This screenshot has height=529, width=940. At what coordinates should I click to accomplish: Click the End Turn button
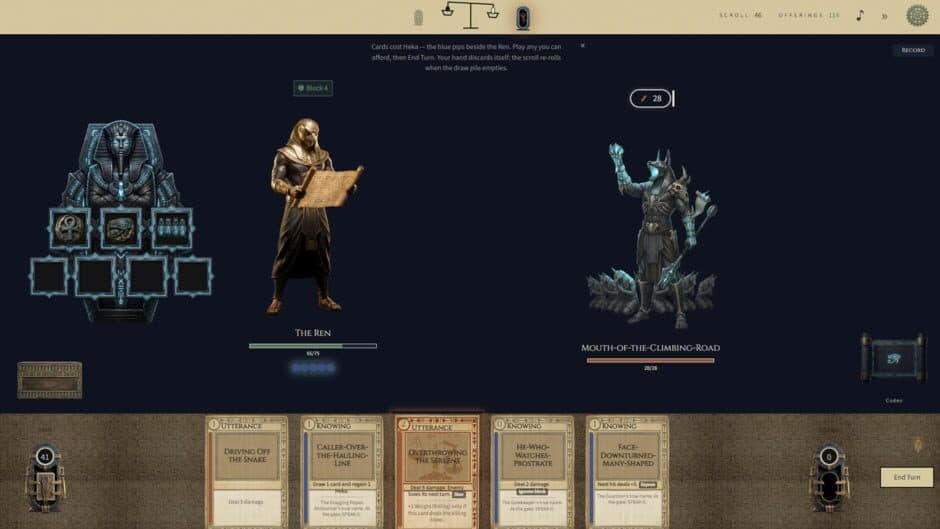(x=906, y=477)
